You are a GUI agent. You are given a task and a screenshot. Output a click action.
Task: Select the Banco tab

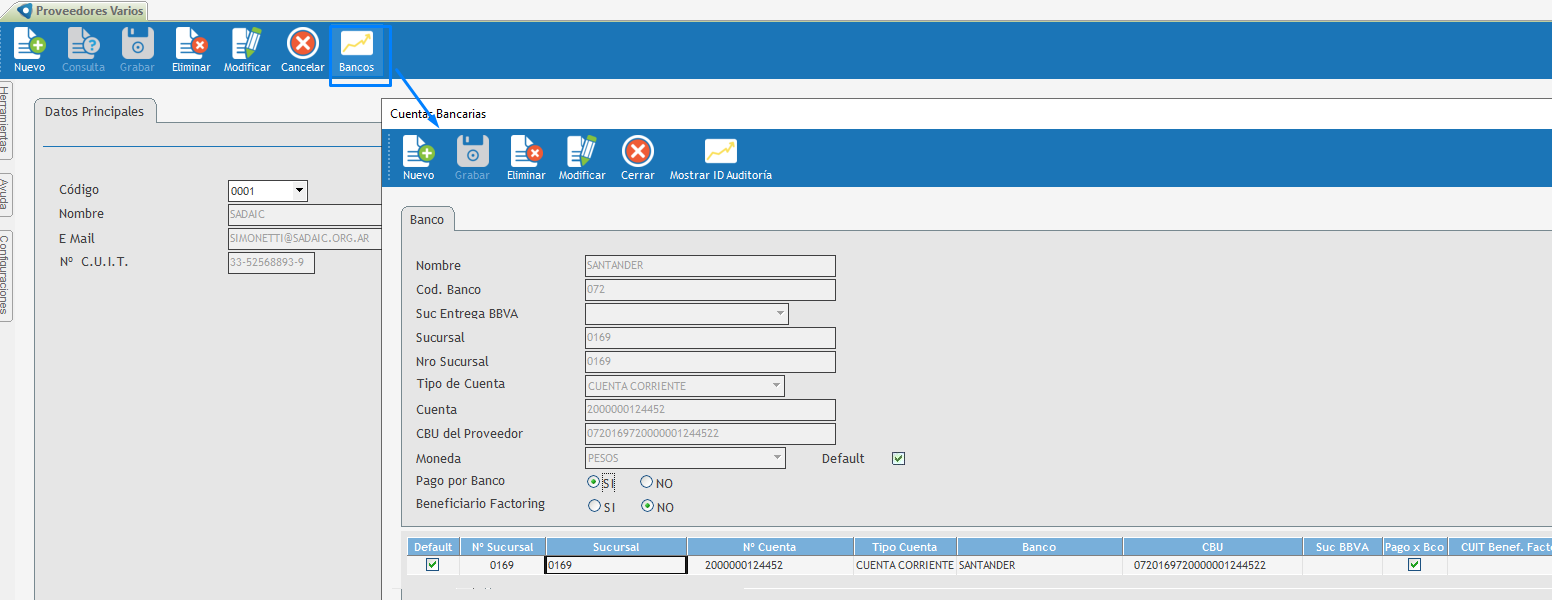(x=427, y=219)
